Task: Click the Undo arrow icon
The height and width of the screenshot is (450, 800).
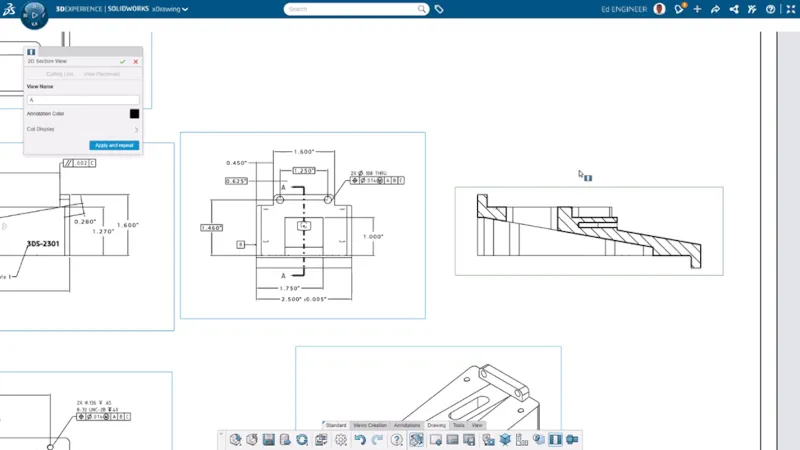Action: (x=359, y=439)
